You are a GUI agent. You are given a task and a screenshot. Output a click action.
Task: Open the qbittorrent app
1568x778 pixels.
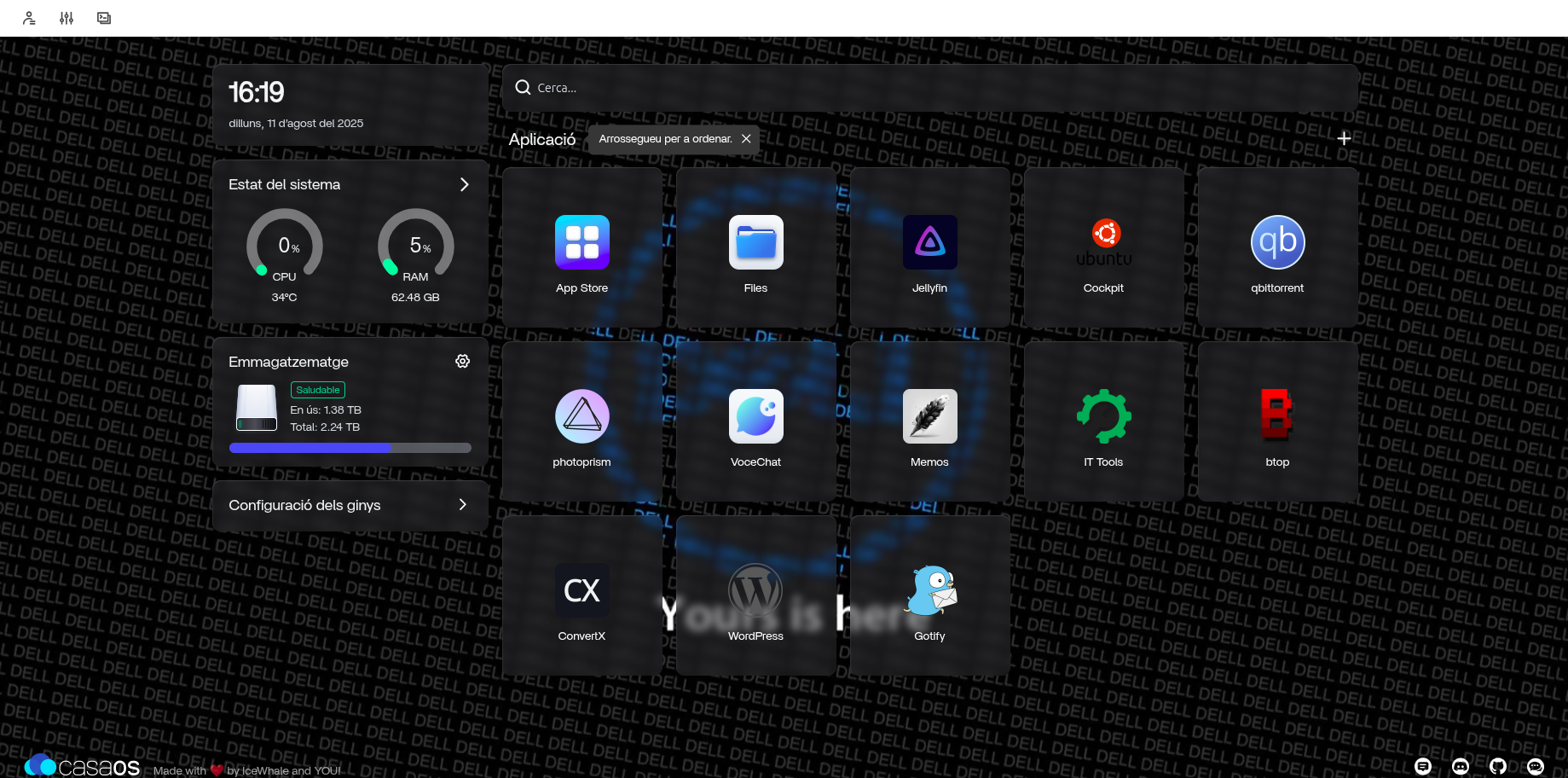1277,243
